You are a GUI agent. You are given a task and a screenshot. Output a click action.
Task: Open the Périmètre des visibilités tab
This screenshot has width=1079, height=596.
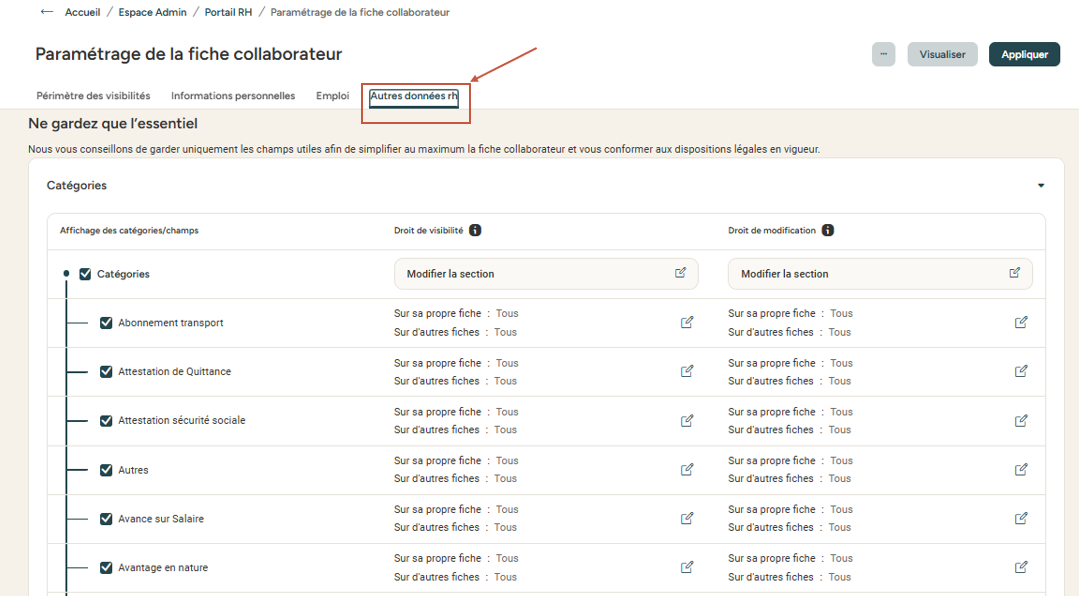click(93, 96)
